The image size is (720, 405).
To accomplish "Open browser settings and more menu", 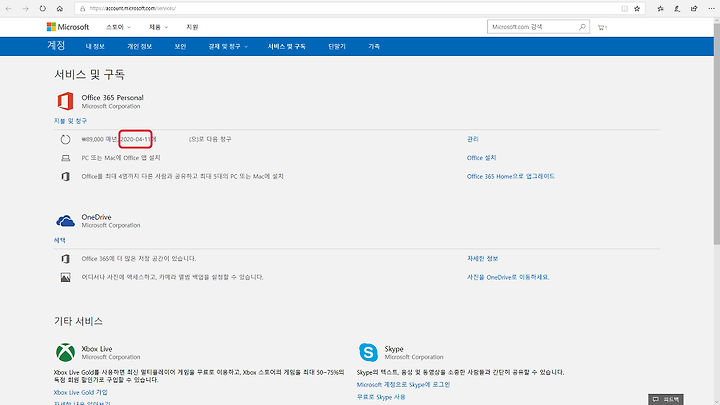I will [711, 8].
